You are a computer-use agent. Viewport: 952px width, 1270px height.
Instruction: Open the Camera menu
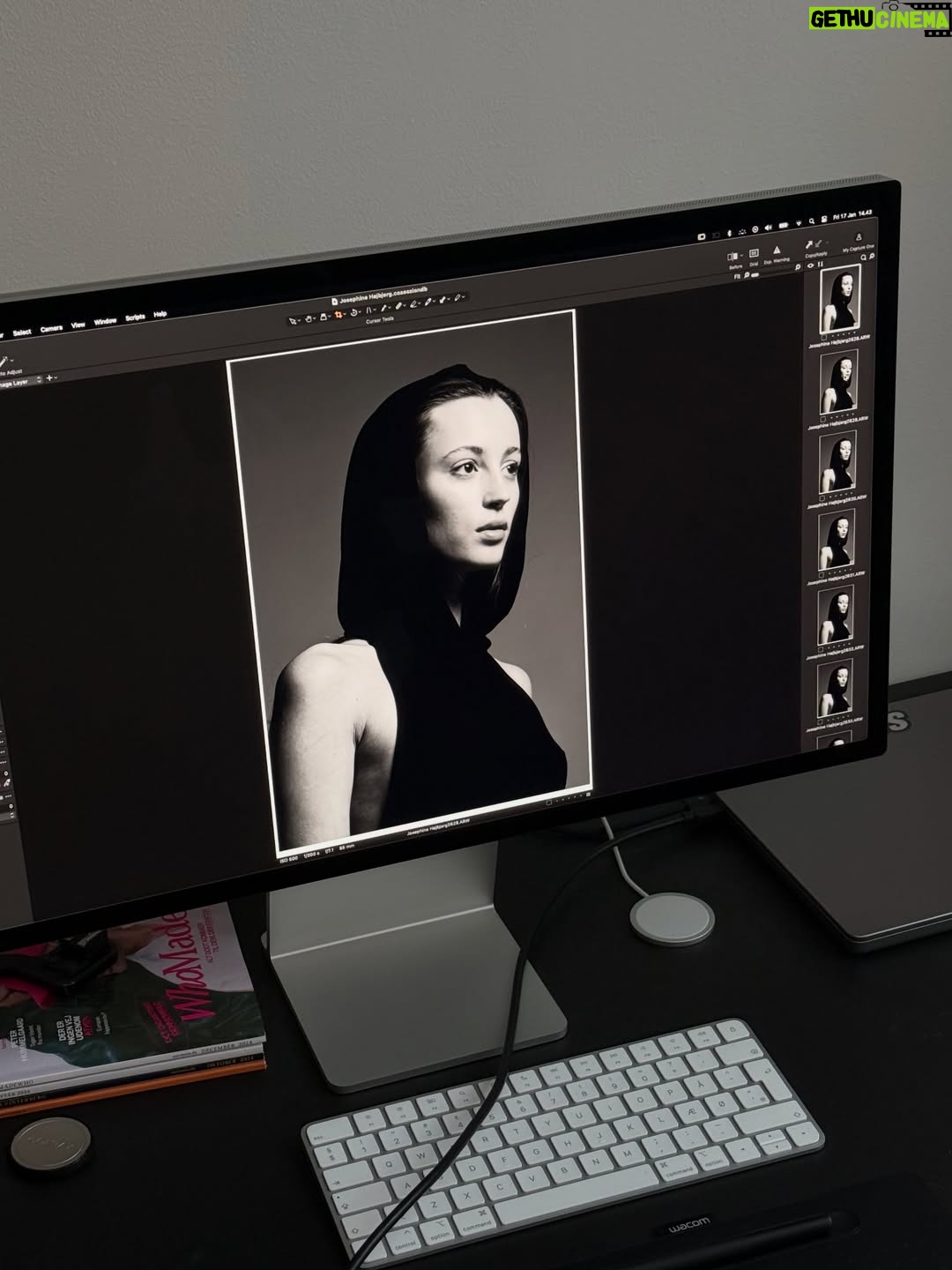[51, 329]
